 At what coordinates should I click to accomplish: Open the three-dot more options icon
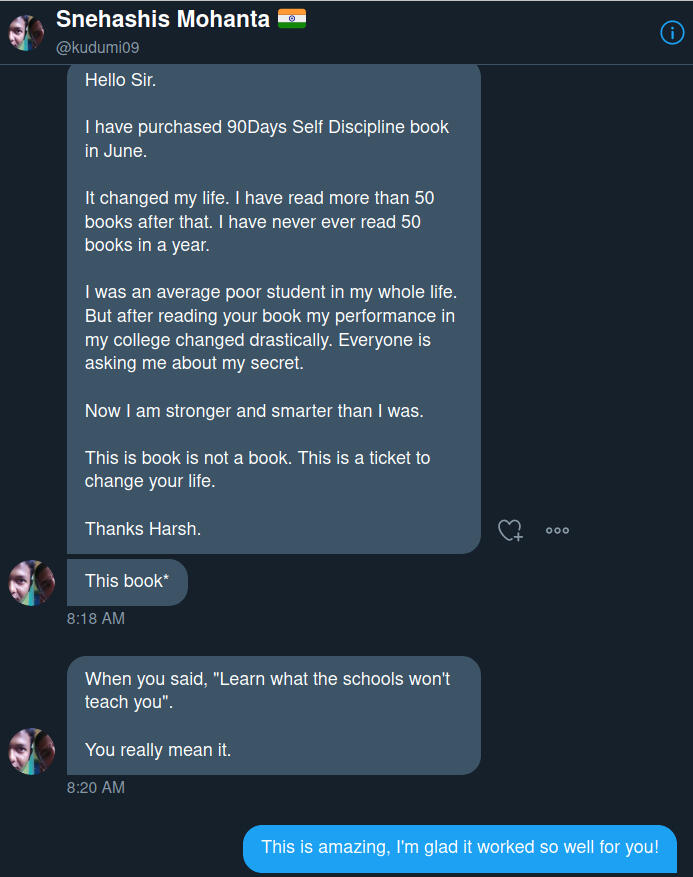click(557, 530)
